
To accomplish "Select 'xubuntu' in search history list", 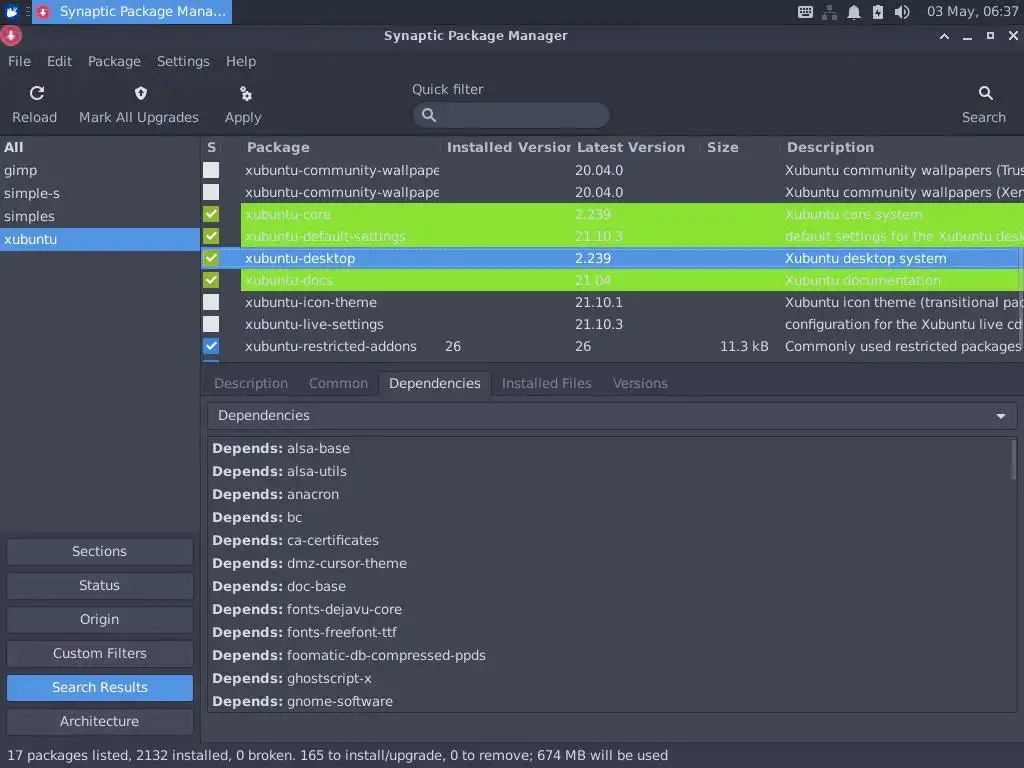I will pyautogui.click(x=100, y=239).
